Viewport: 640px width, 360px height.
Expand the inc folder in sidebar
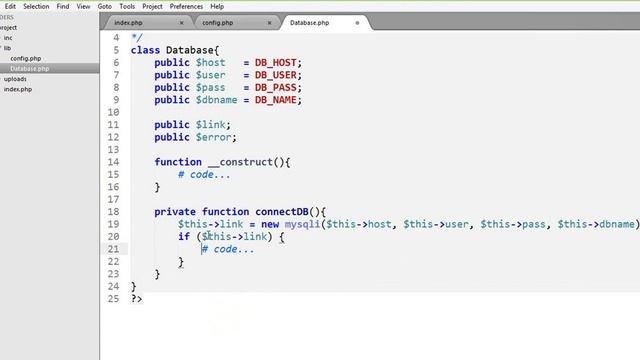(8, 38)
